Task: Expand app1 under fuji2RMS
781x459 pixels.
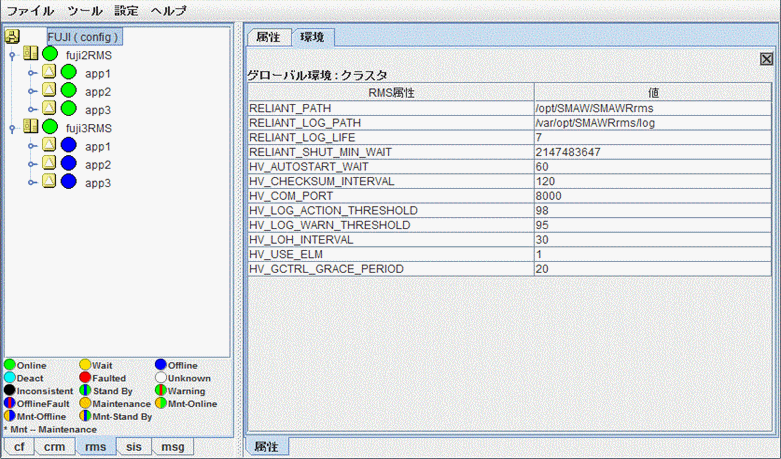Action: [32, 73]
